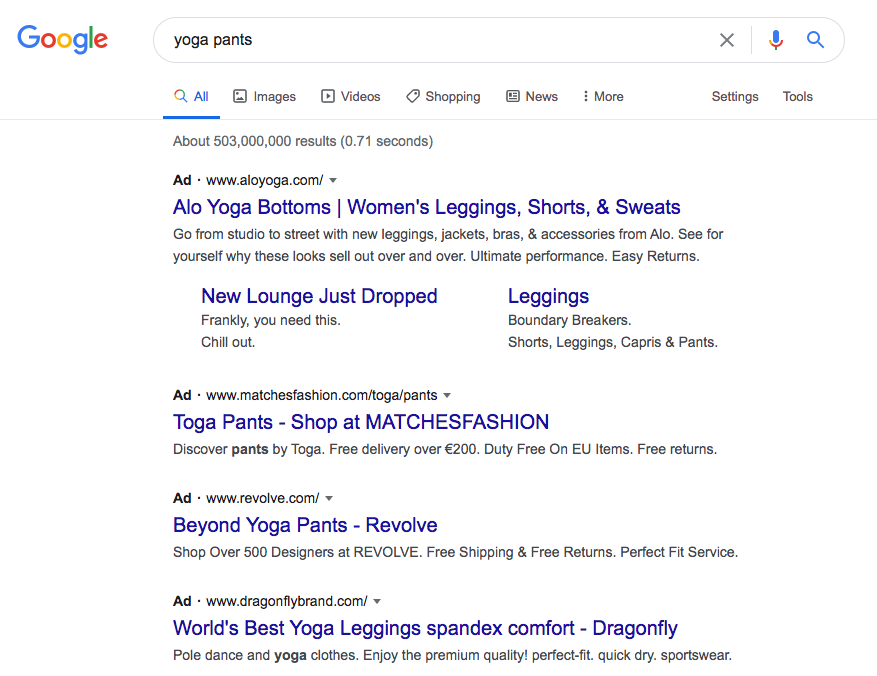
Task: Click the Pole dance and yoga clothes description
Action: tap(452, 655)
